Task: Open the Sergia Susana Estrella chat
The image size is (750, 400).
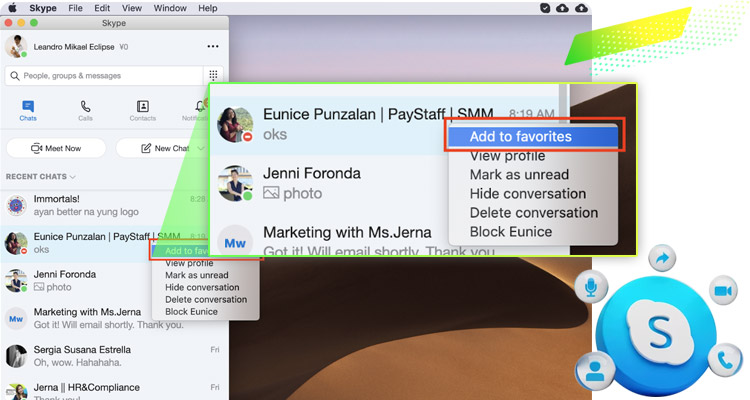Action: [x=114, y=356]
